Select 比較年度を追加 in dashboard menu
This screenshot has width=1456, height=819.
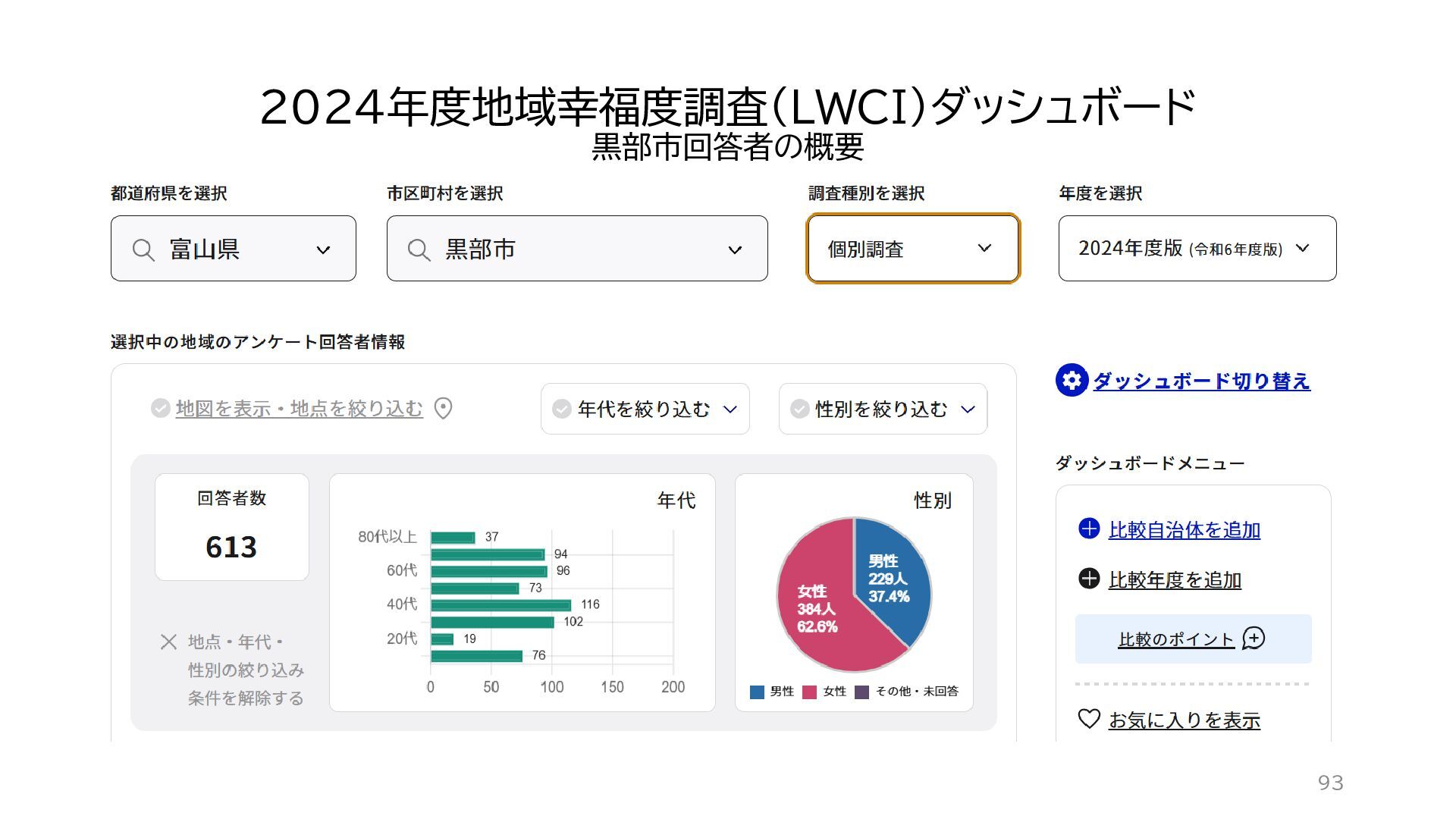tap(1175, 580)
